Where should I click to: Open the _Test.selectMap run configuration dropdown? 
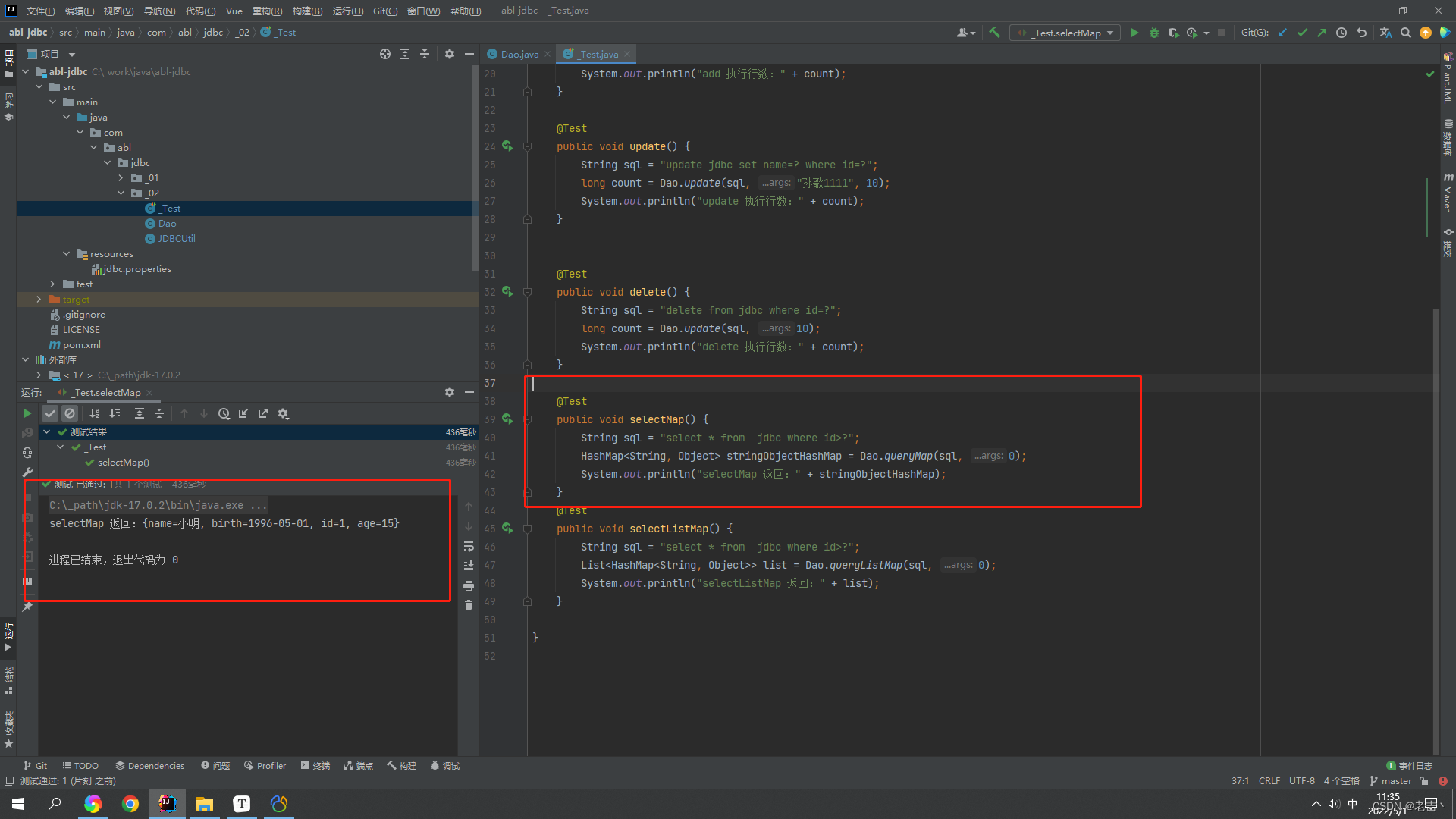click(1065, 33)
